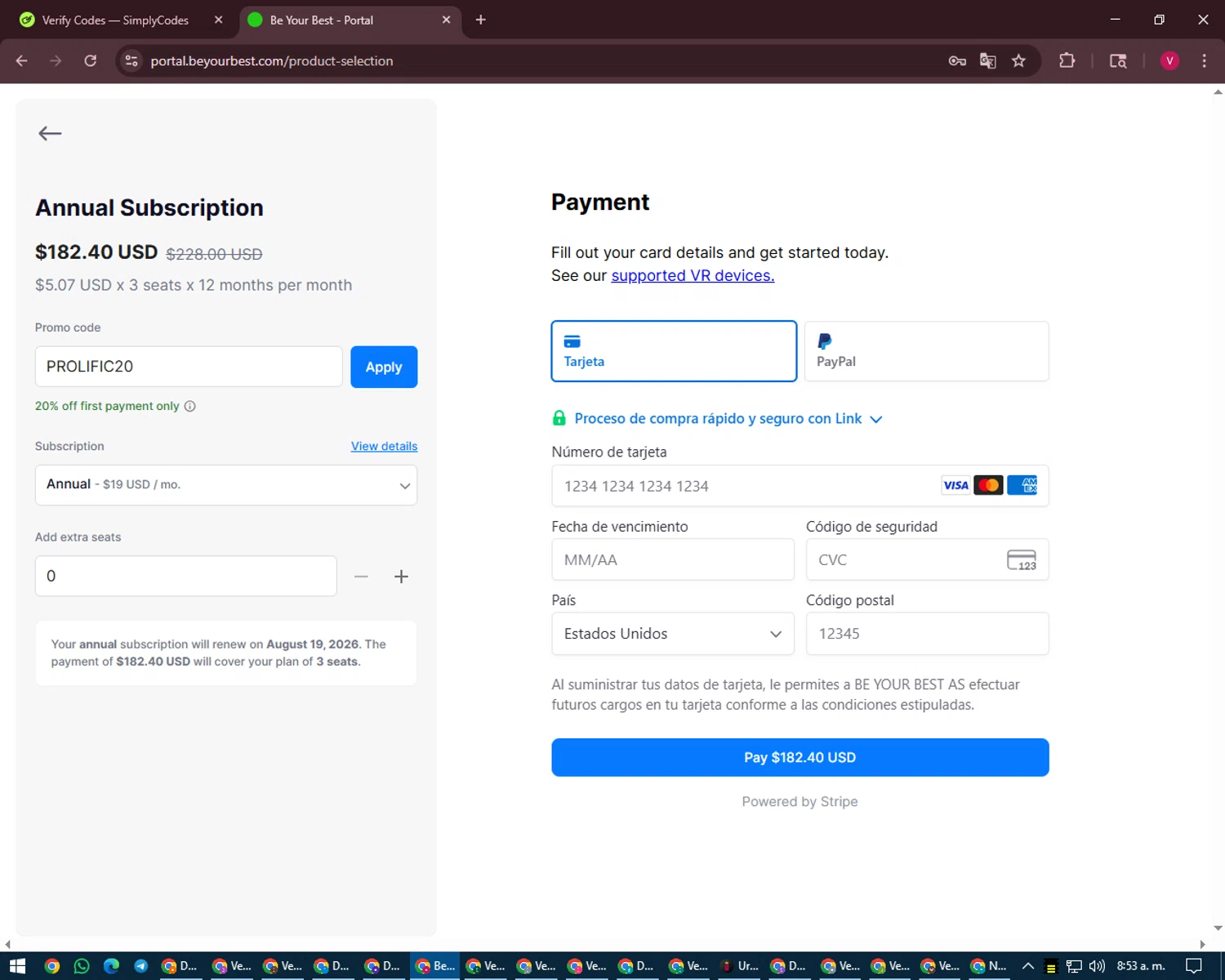
Task: Click the horizontal scrollbar right arrow
Action: coord(1202,945)
